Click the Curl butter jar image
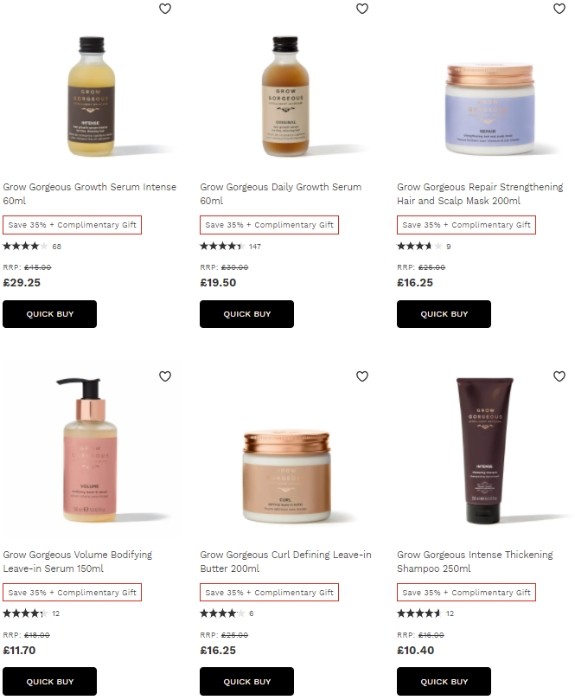Image resolution: width=575 pixels, height=700 pixels. coord(287,477)
